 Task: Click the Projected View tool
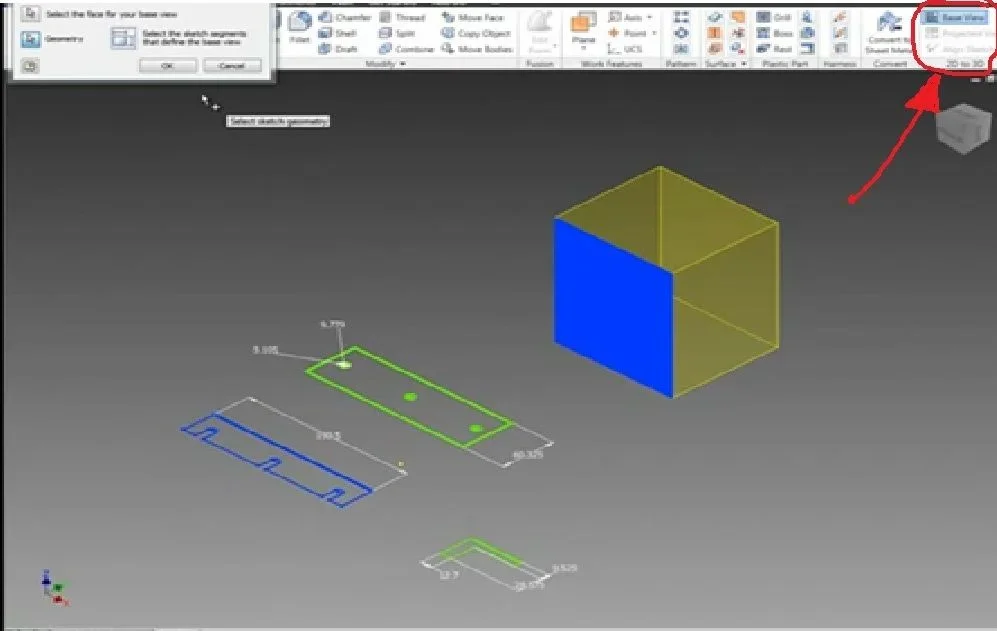point(959,33)
